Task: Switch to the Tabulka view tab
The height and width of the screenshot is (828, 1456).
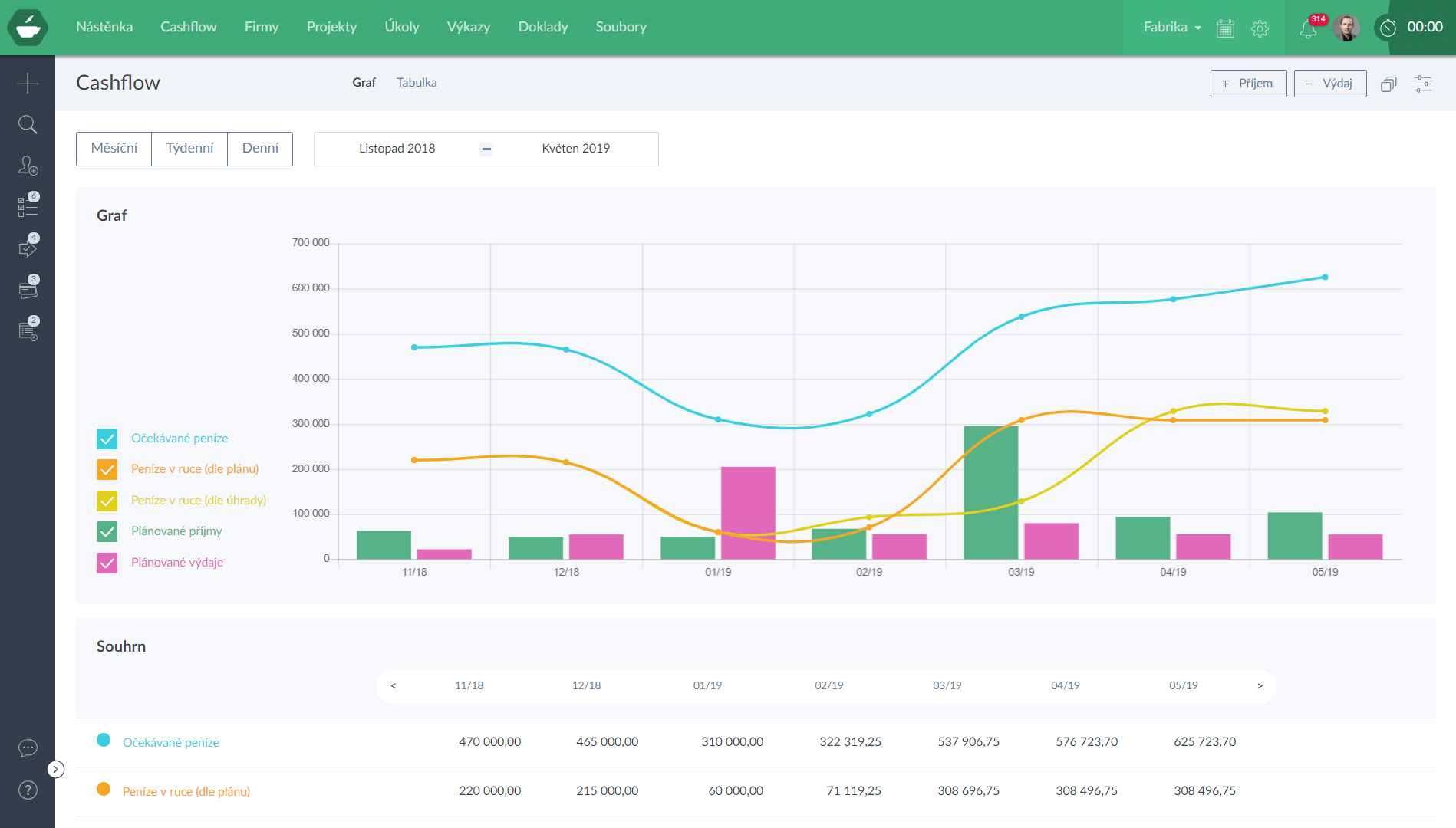Action: point(417,83)
